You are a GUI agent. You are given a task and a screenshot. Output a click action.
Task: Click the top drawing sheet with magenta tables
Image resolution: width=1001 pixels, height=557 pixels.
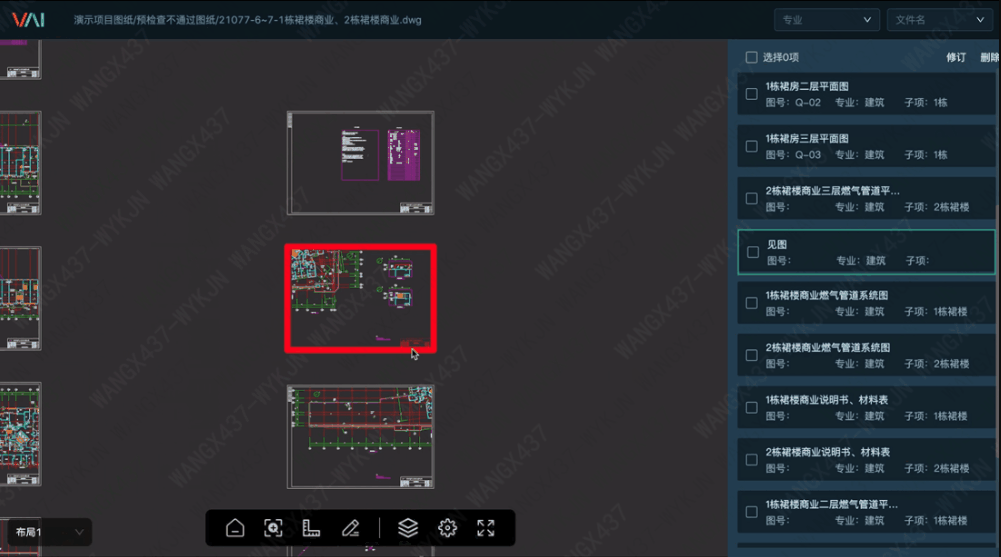point(360,162)
